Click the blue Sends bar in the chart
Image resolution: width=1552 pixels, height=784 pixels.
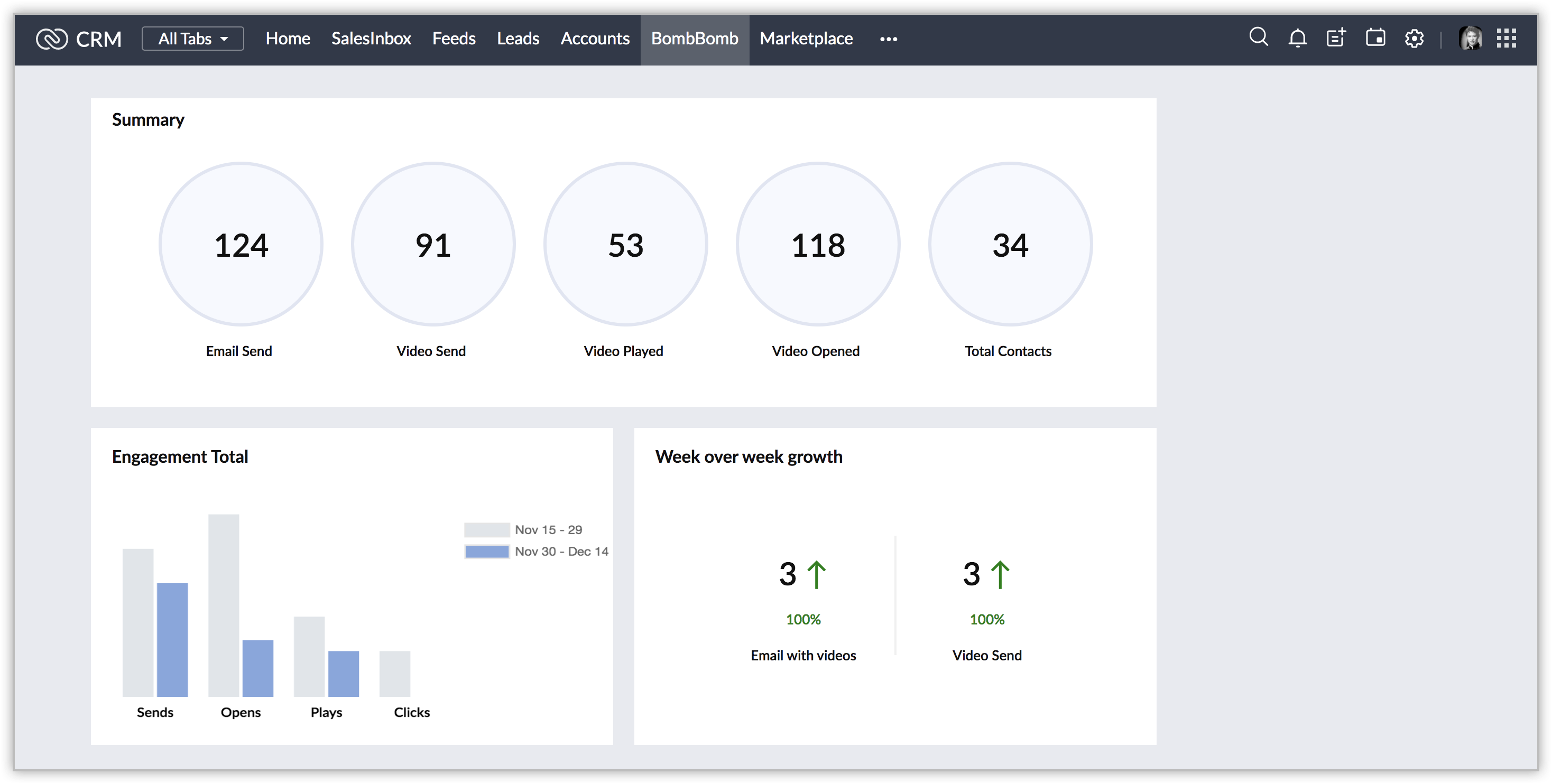tap(172, 639)
